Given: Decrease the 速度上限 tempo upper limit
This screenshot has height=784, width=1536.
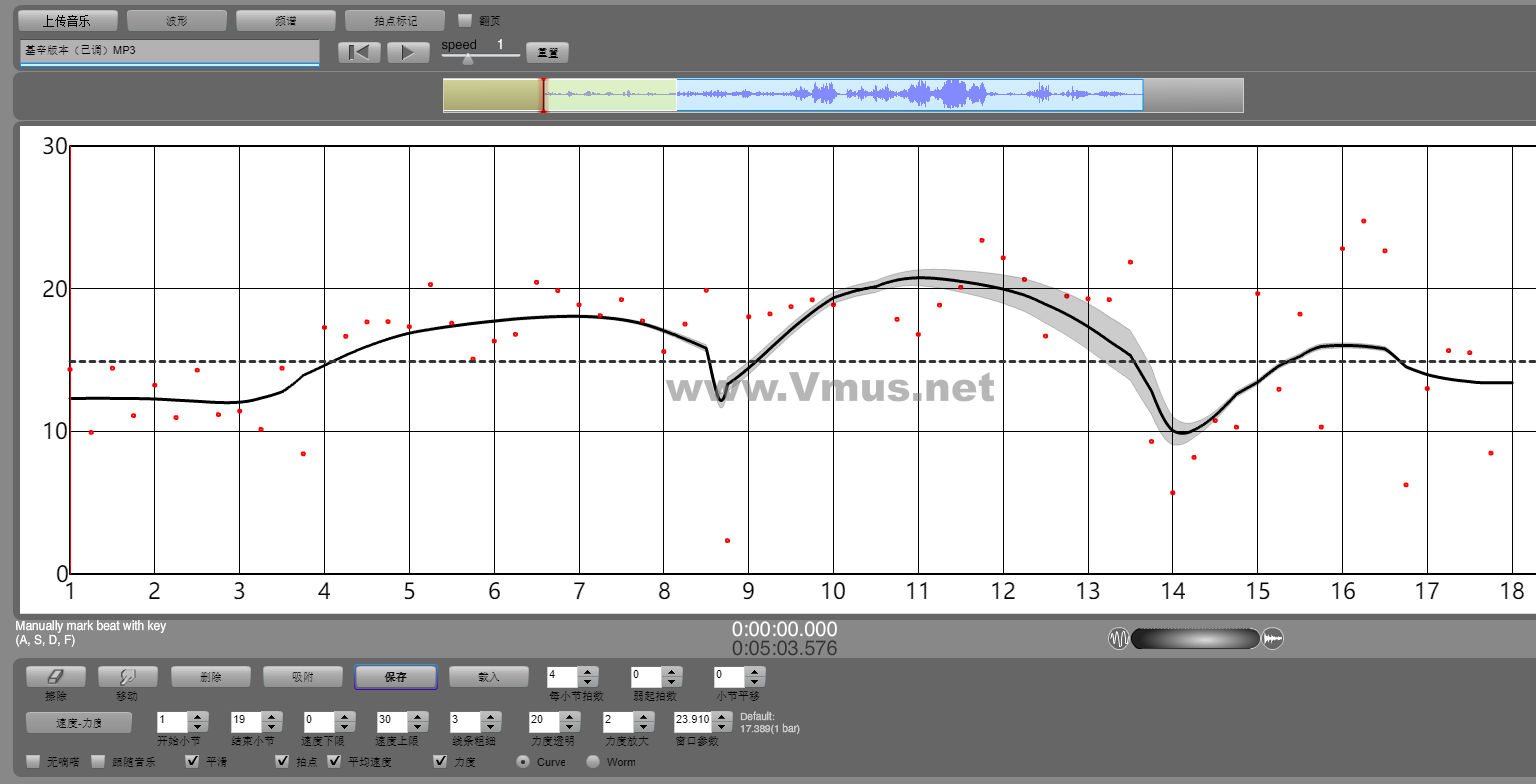Looking at the screenshot, I should [416, 727].
